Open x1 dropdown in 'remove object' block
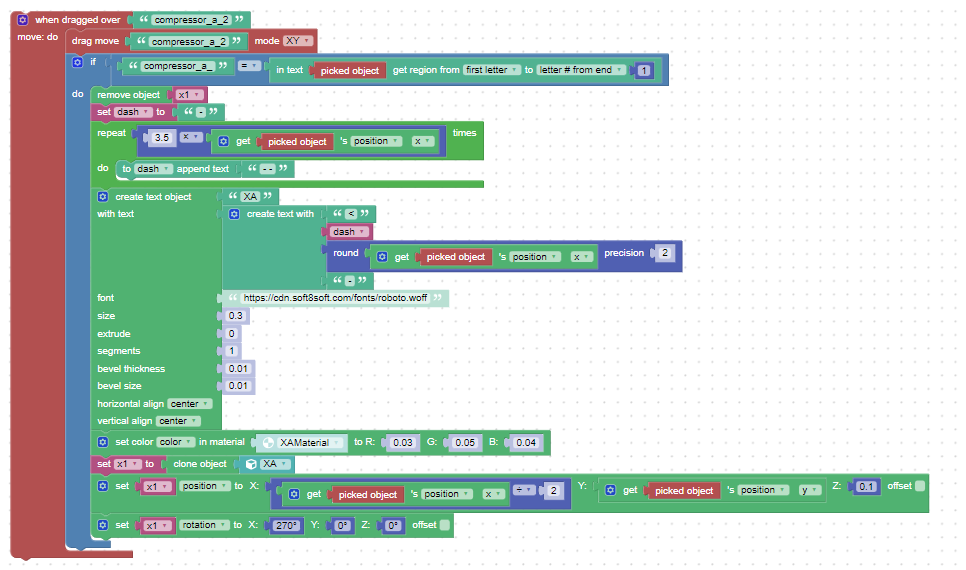The height and width of the screenshot is (570, 966). [189, 94]
